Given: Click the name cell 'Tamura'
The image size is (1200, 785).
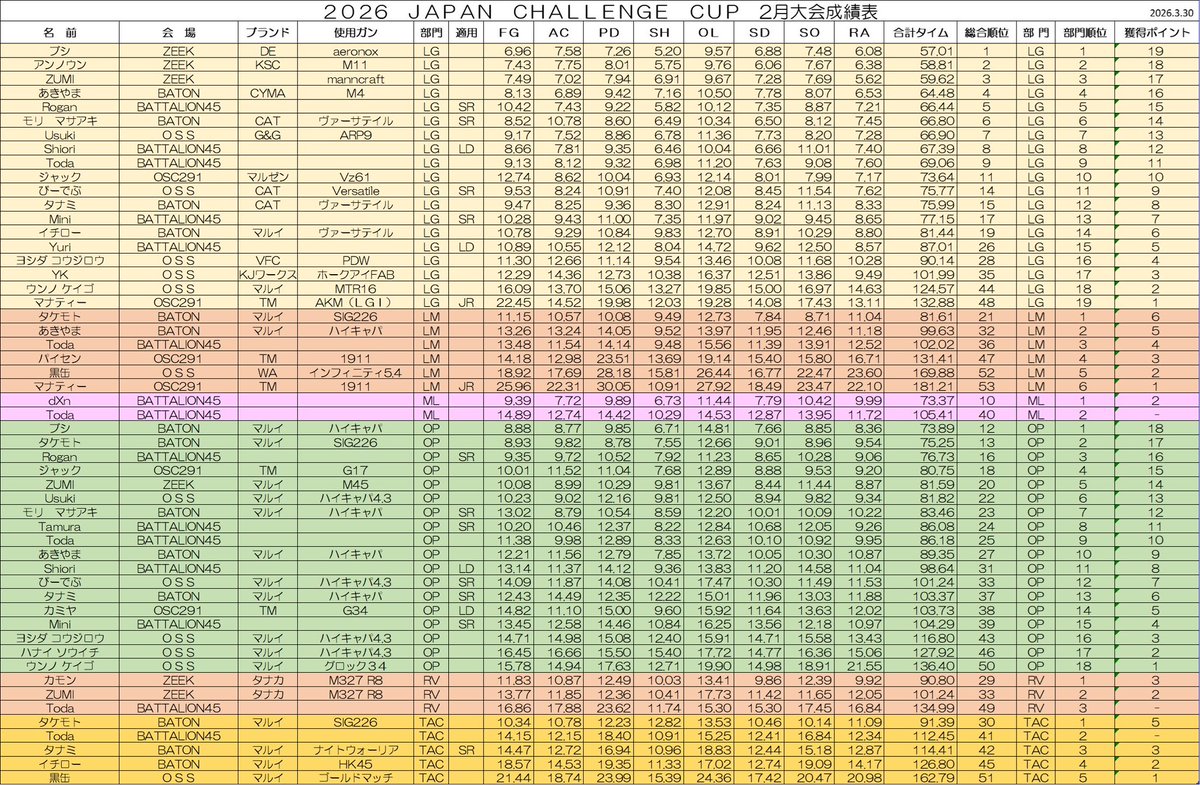Looking at the screenshot, I should point(60,525).
